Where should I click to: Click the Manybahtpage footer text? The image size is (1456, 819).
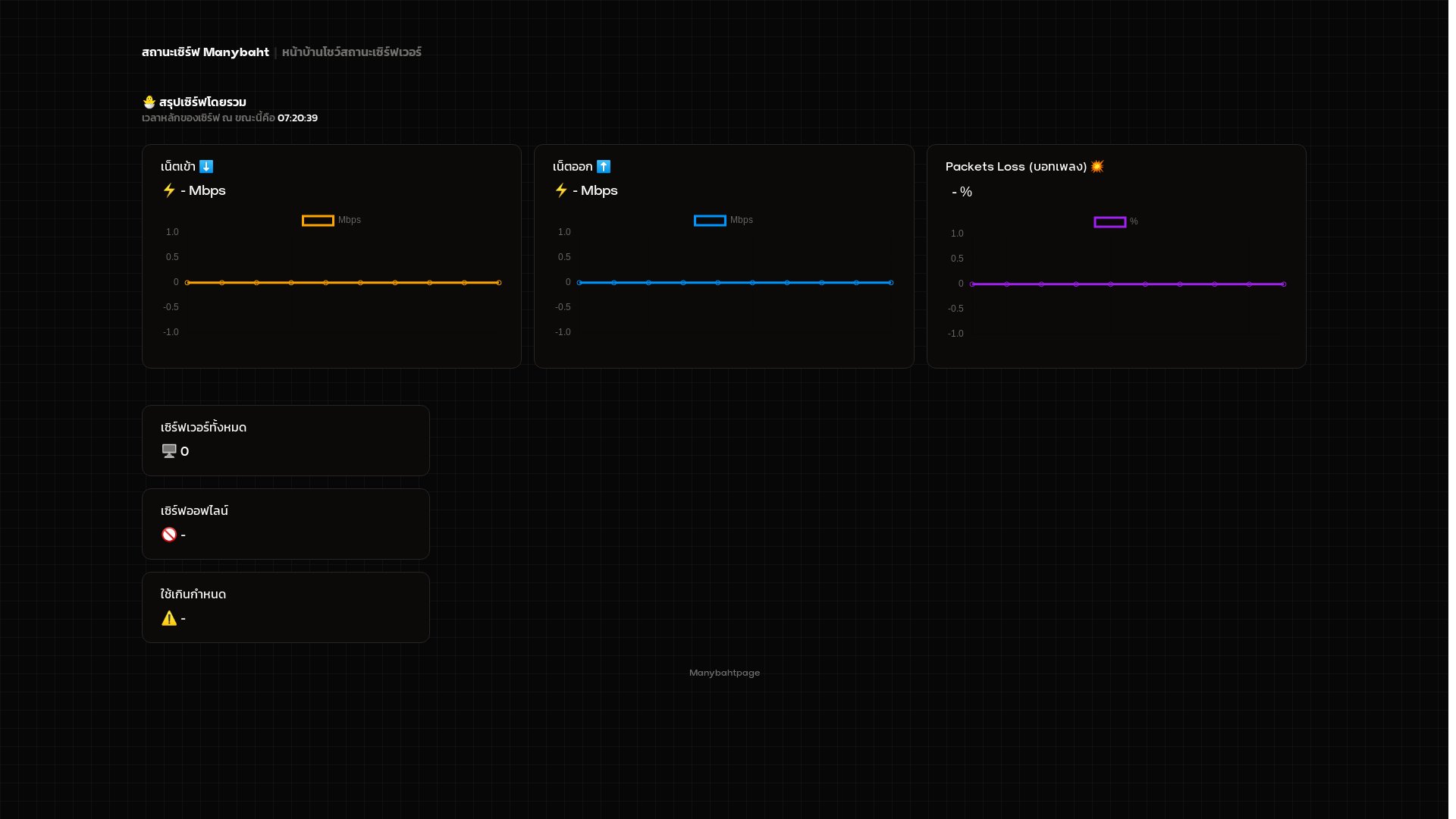click(x=724, y=673)
